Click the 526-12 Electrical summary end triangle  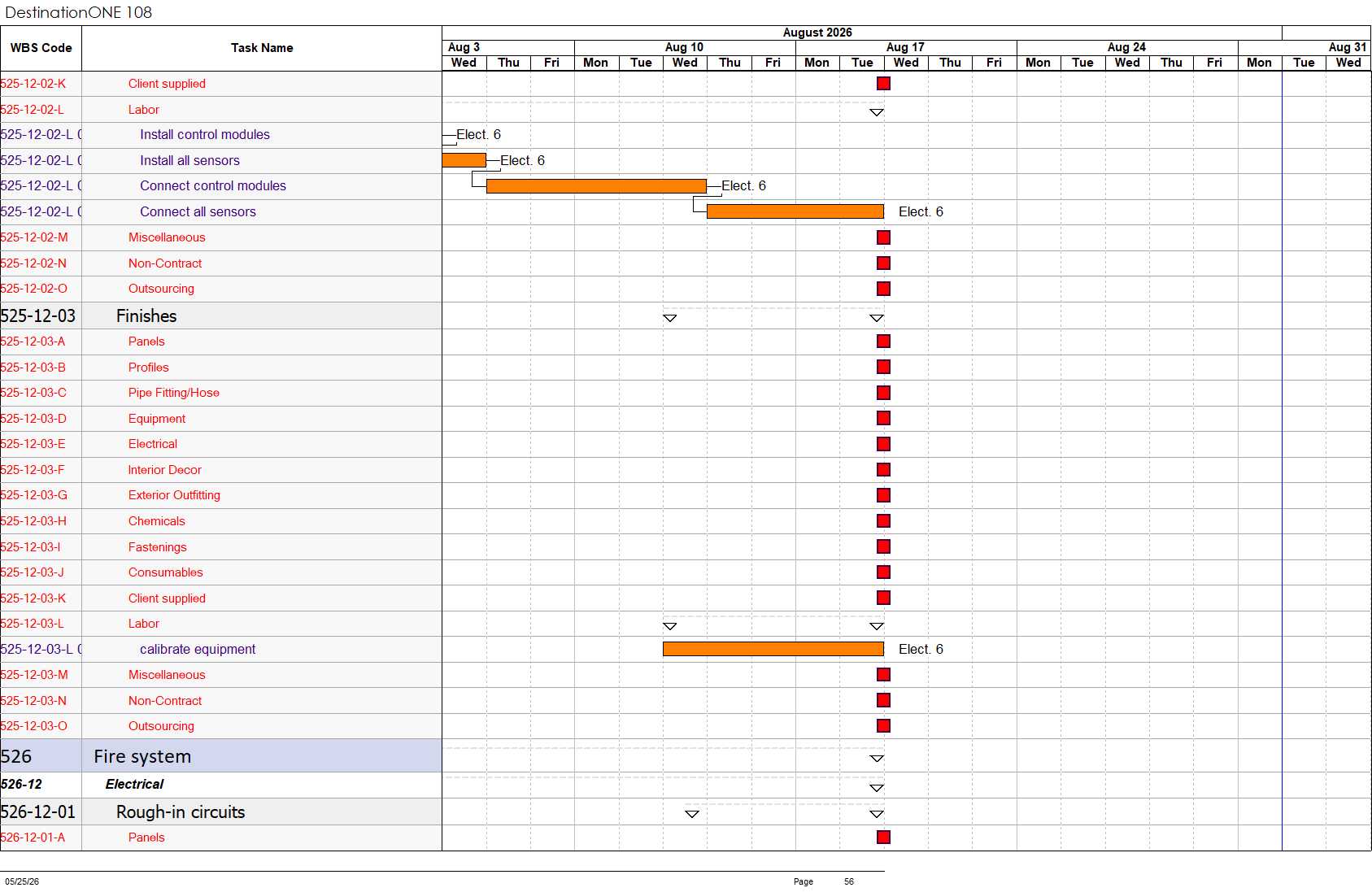tap(877, 788)
